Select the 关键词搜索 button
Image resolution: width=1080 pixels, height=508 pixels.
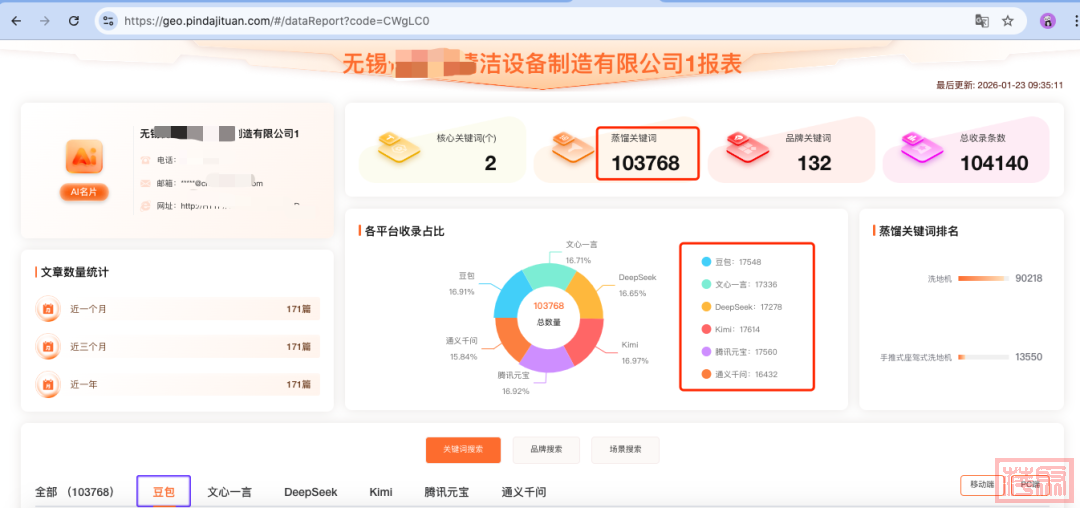tap(463, 450)
